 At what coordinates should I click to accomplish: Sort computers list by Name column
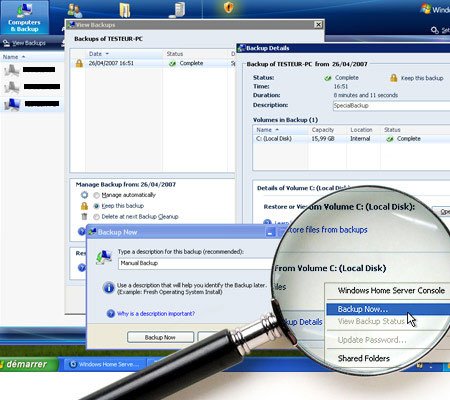coord(14,57)
